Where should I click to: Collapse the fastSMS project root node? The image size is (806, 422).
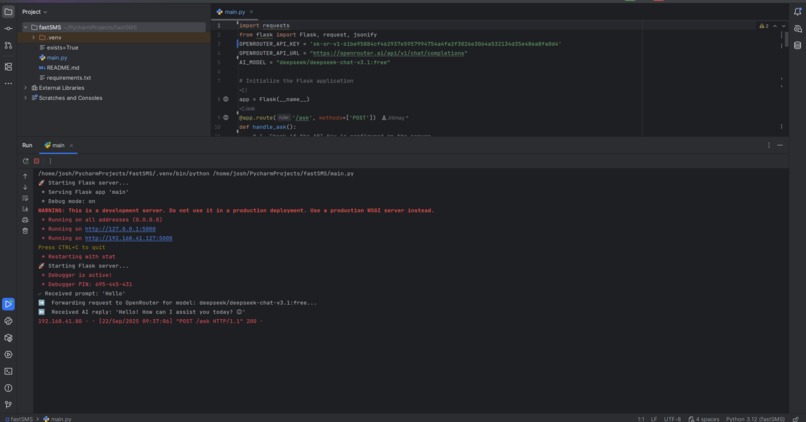pos(25,27)
